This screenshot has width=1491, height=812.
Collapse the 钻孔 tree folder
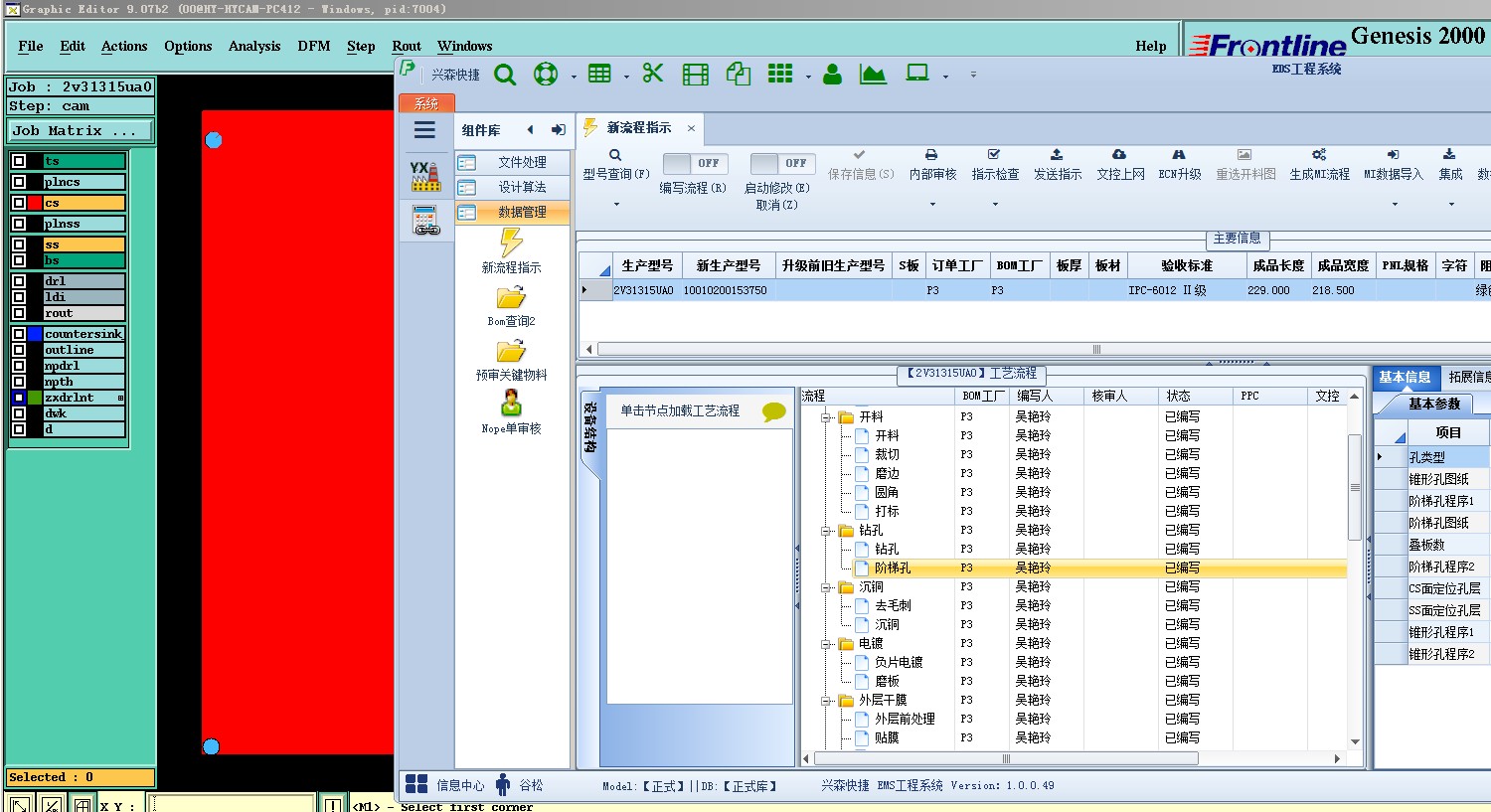coord(826,531)
